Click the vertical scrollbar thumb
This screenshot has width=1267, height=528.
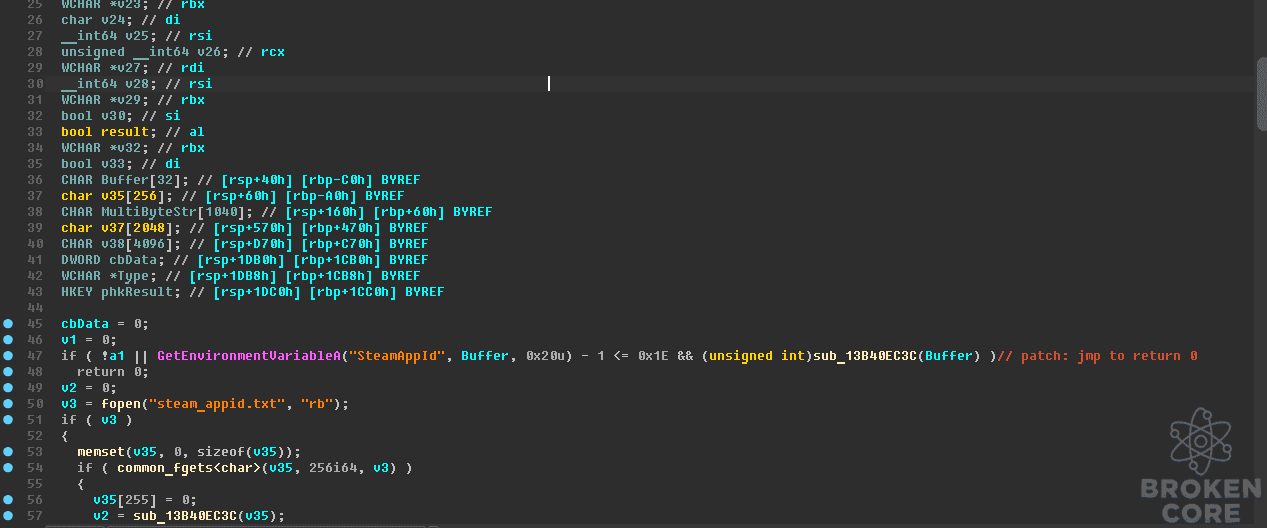1261,93
